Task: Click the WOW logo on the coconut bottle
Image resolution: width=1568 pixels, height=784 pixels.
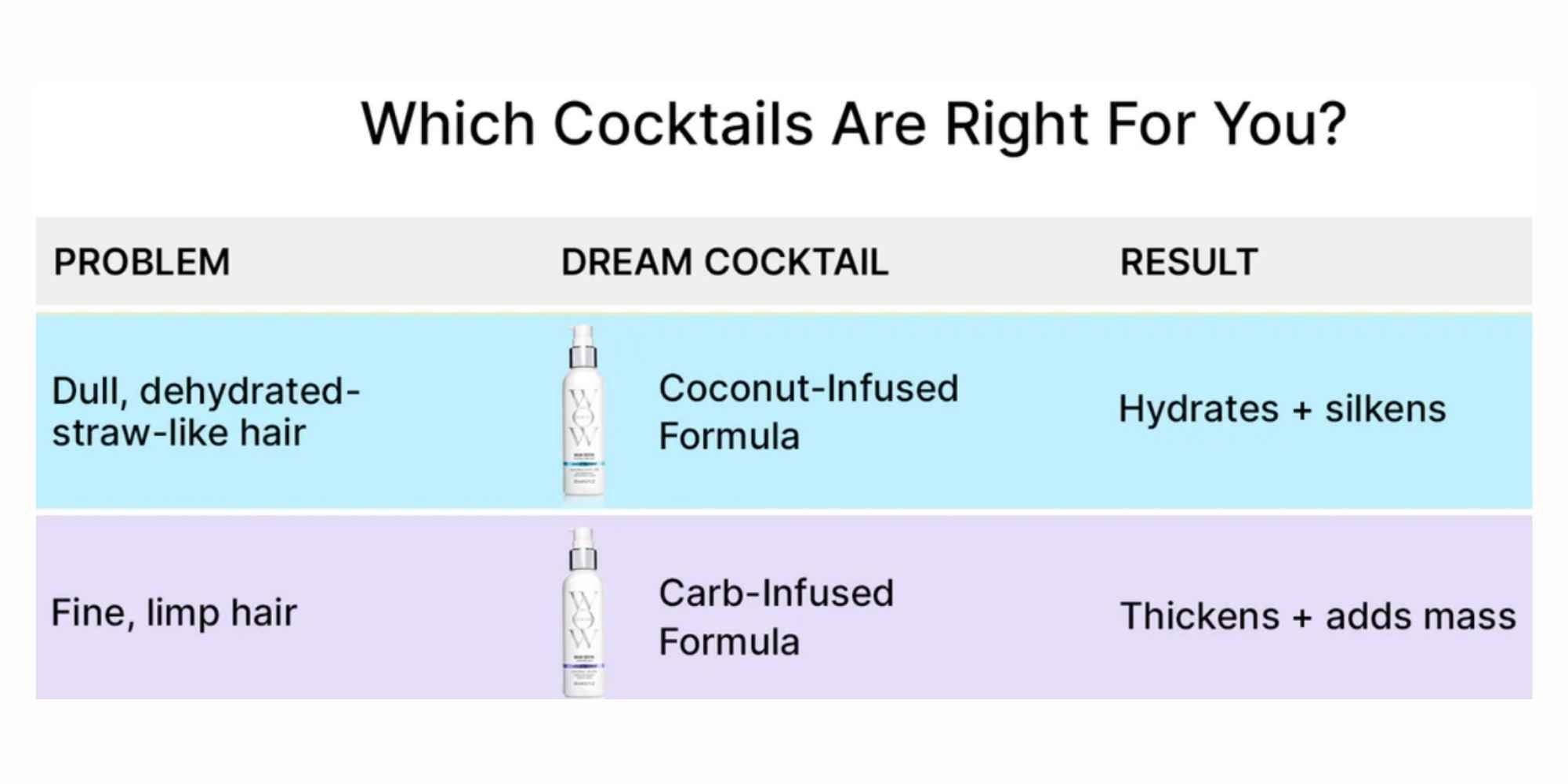Action: tap(584, 416)
